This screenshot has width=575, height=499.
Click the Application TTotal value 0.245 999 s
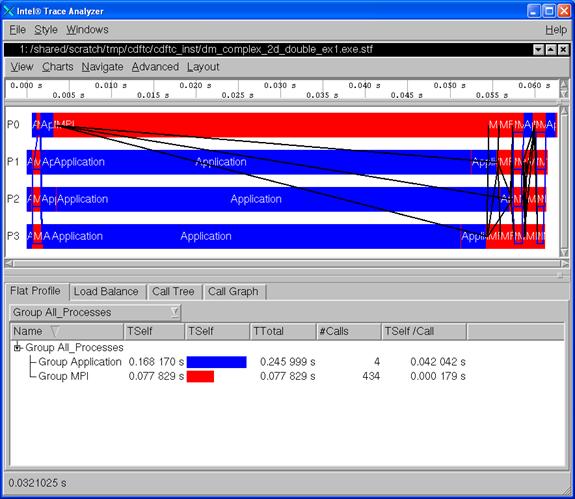[288, 362]
